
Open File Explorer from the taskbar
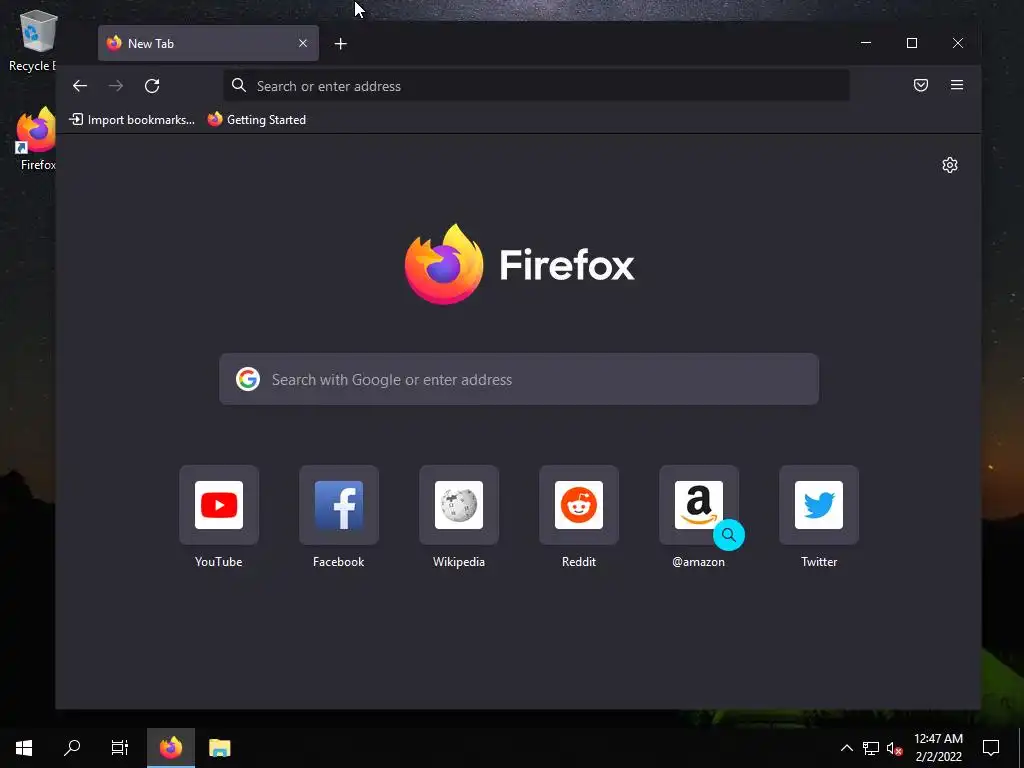point(219,748)
